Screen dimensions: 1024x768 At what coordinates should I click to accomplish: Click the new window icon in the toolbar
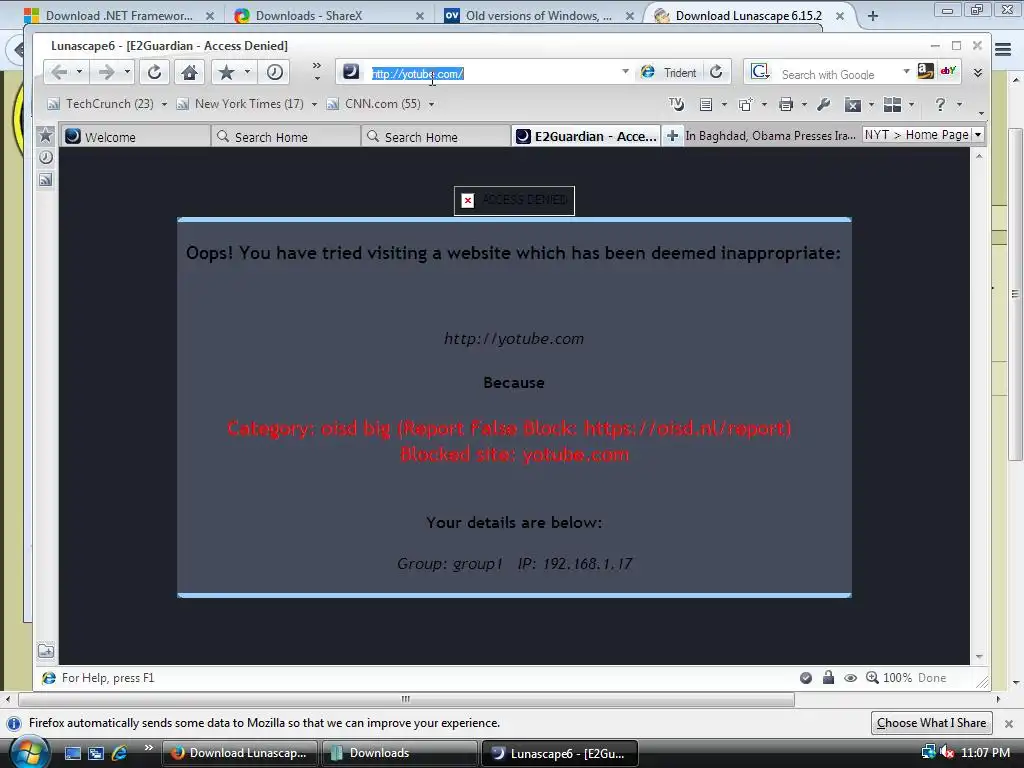pyautogui.click(x=745, y=104)
